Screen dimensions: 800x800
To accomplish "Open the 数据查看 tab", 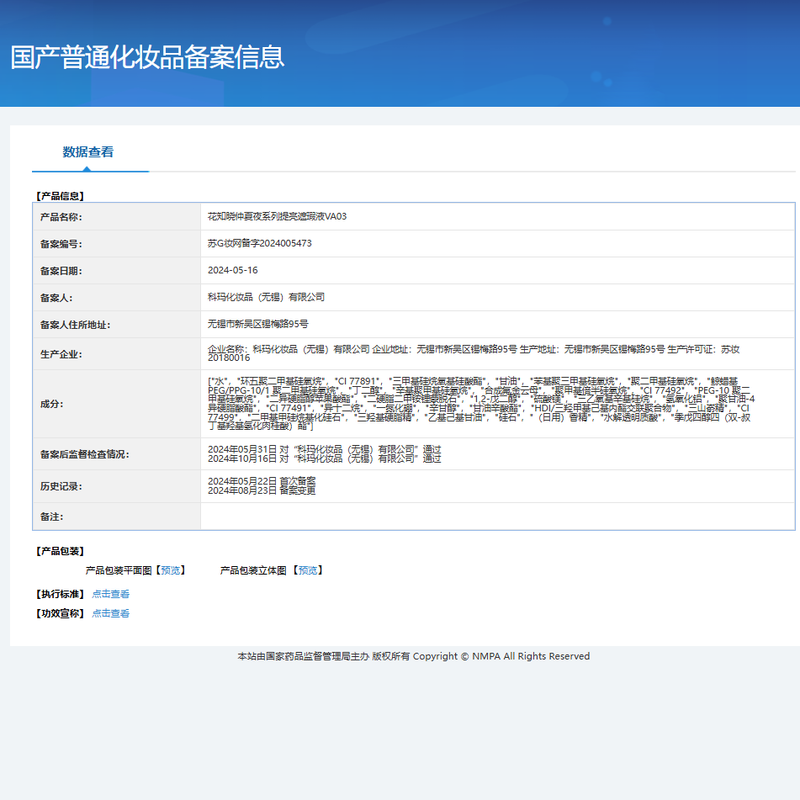I will 88,152.
